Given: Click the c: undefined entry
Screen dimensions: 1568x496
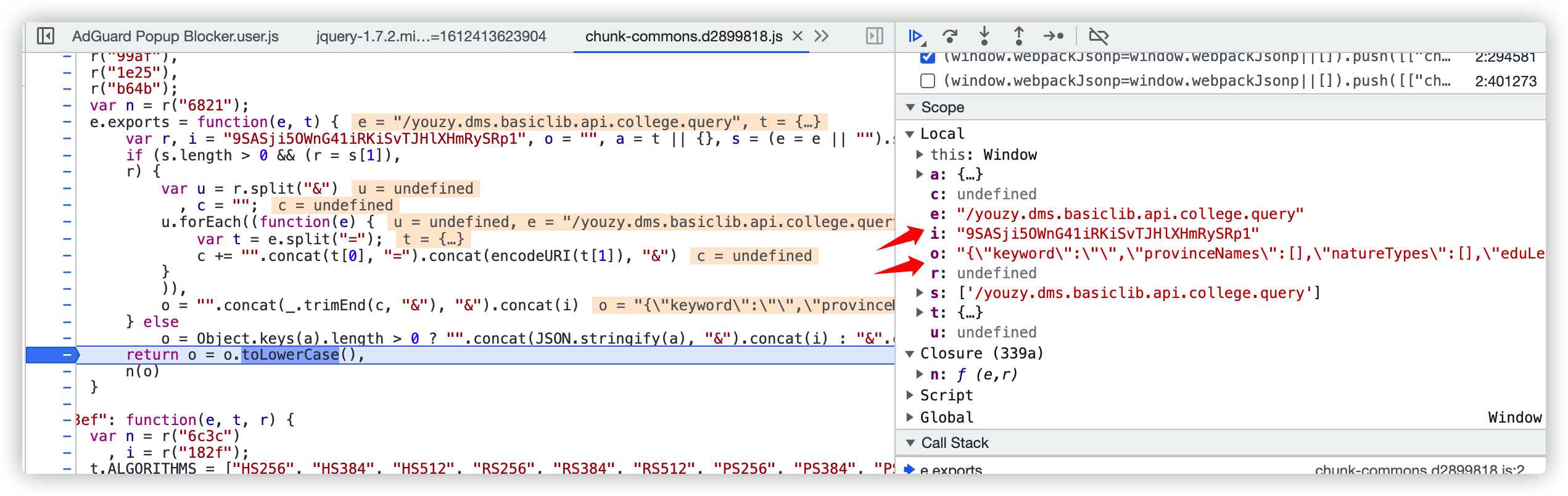Looking at the screenshot, I should (x=983, y=194).
